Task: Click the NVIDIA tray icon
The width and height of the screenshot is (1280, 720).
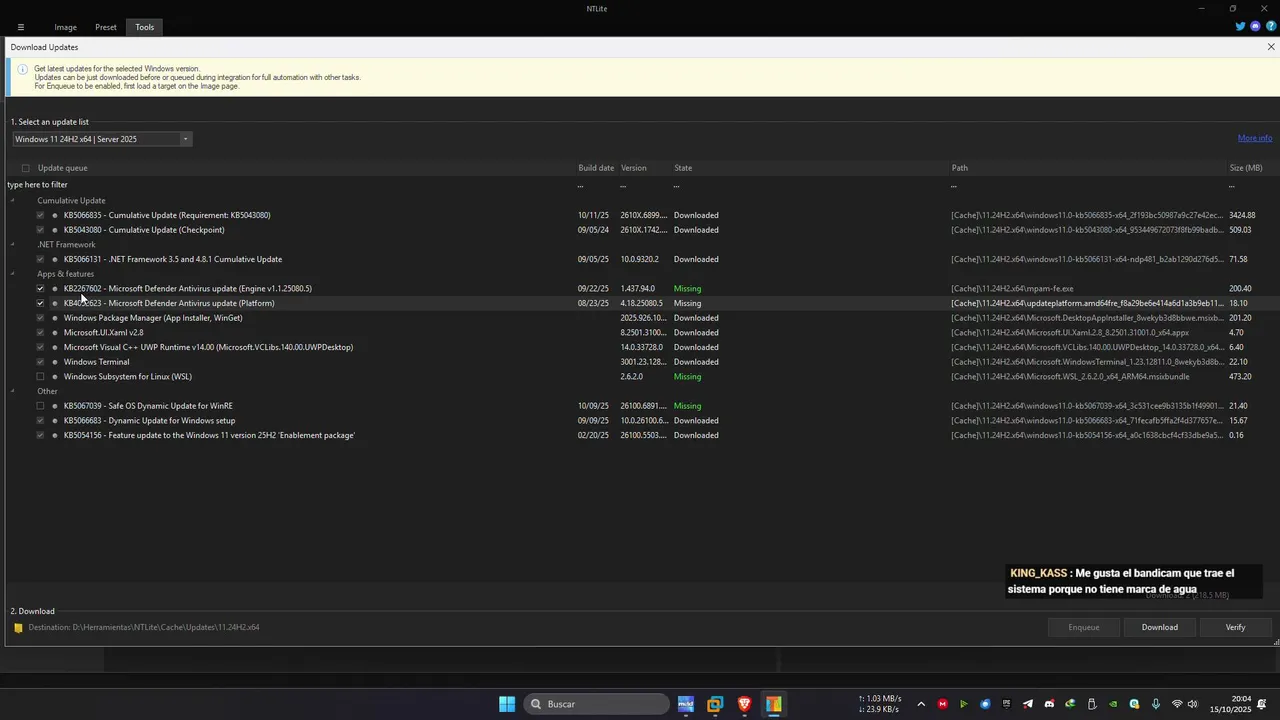Action: tap(1113, 704)
